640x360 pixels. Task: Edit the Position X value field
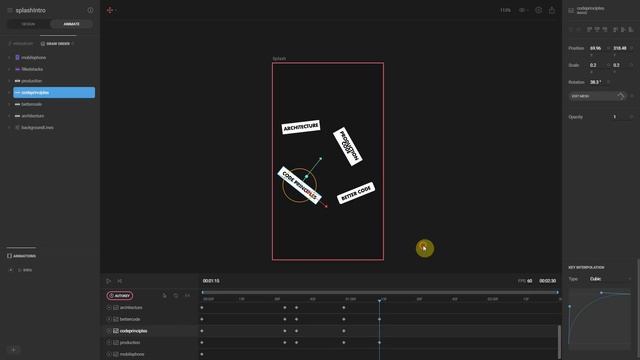point(596,48)
